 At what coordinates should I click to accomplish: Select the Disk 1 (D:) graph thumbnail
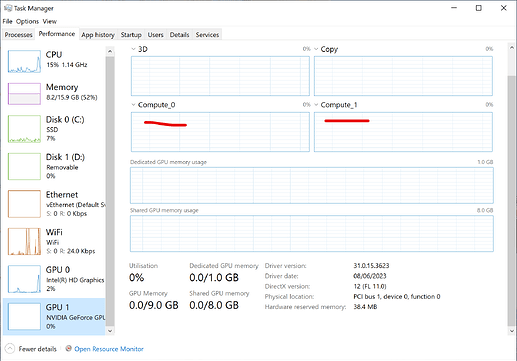coord(24,166)
